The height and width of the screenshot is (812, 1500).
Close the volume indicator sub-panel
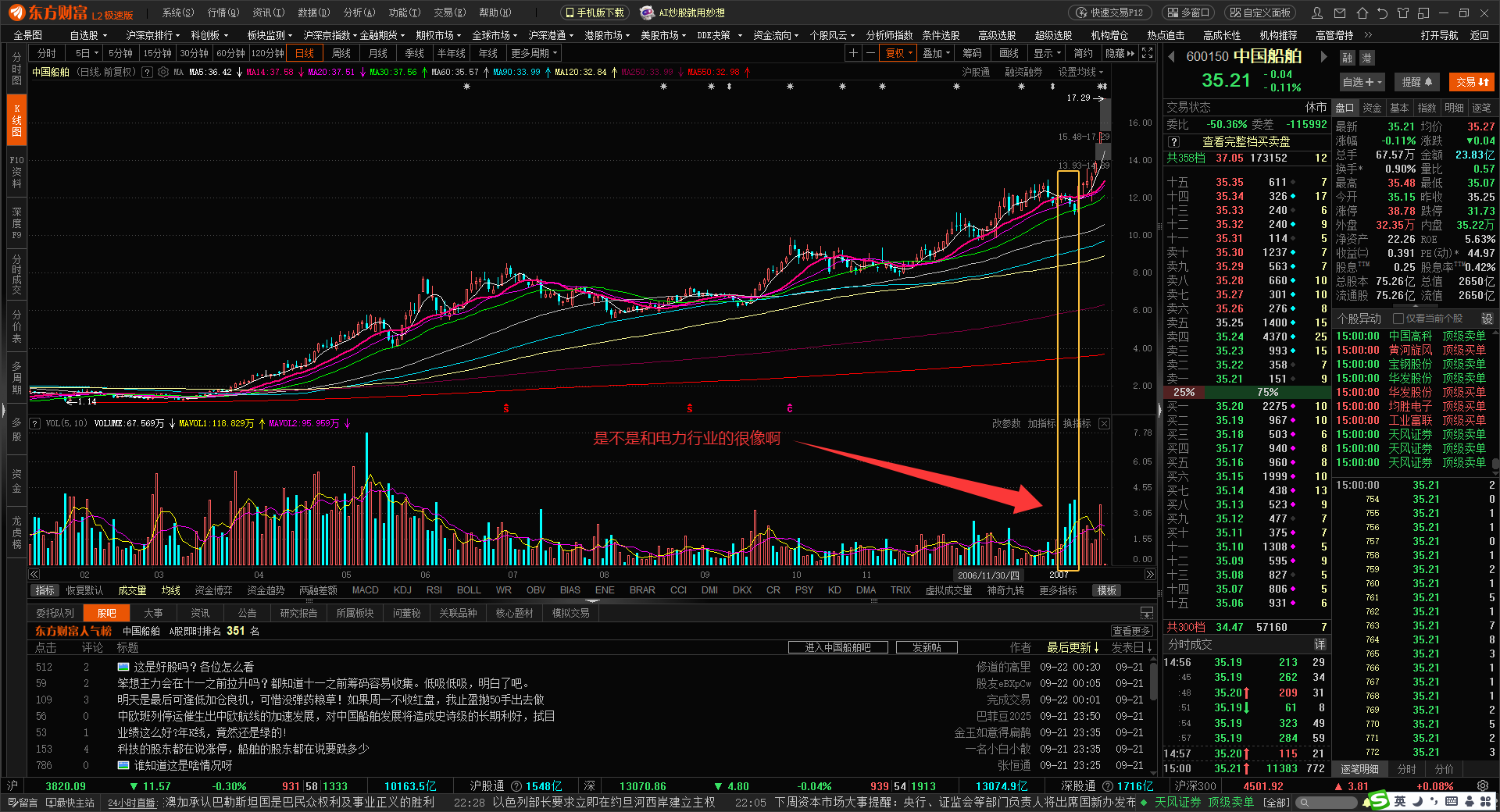tap(1104, 423)
